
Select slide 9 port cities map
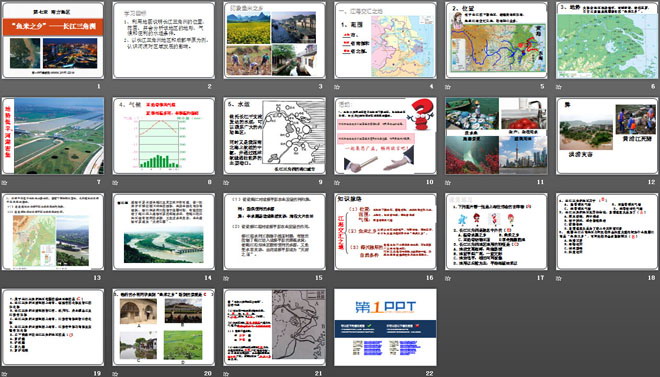click(274, 135)
